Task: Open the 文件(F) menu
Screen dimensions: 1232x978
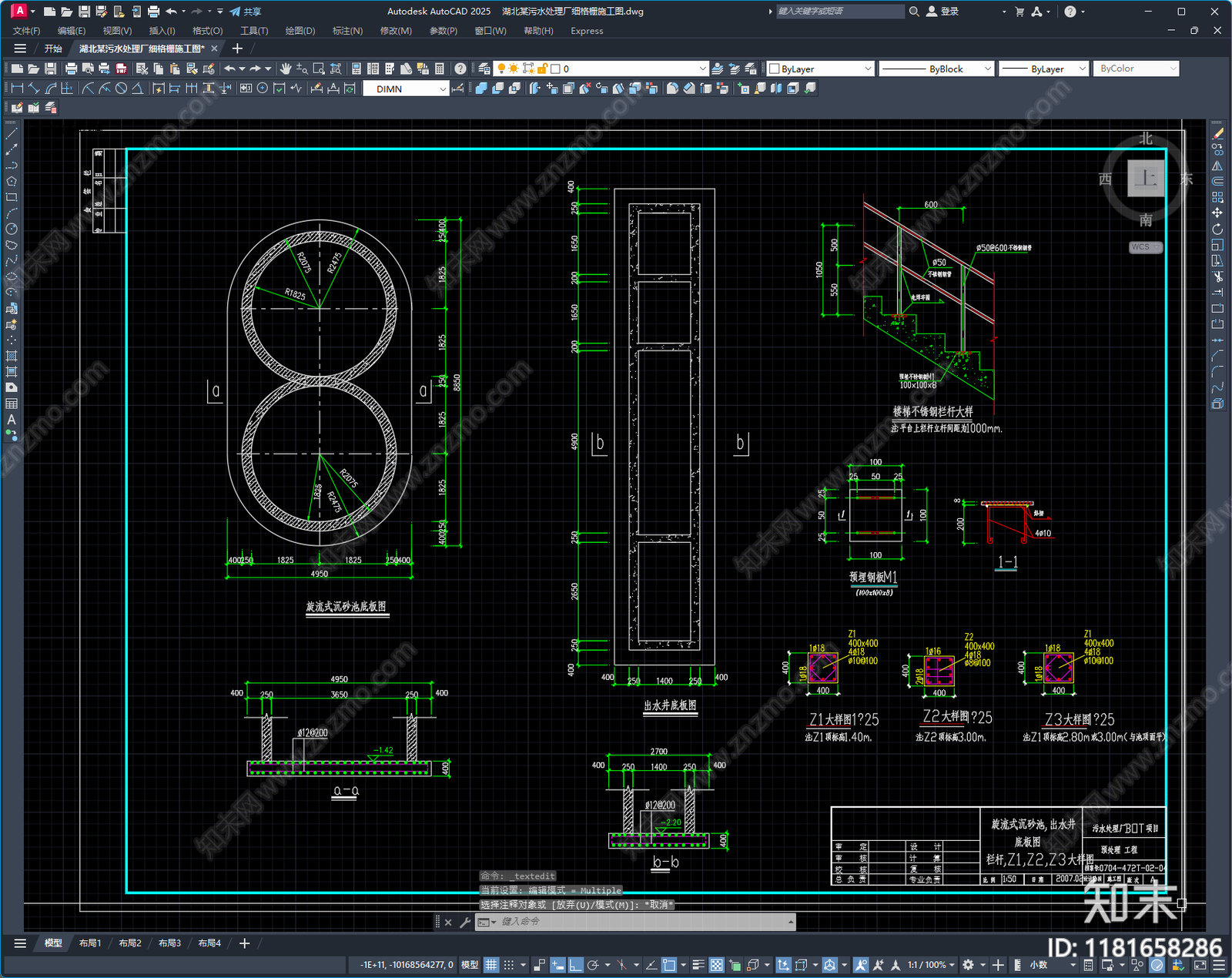Action: [27, 31]
